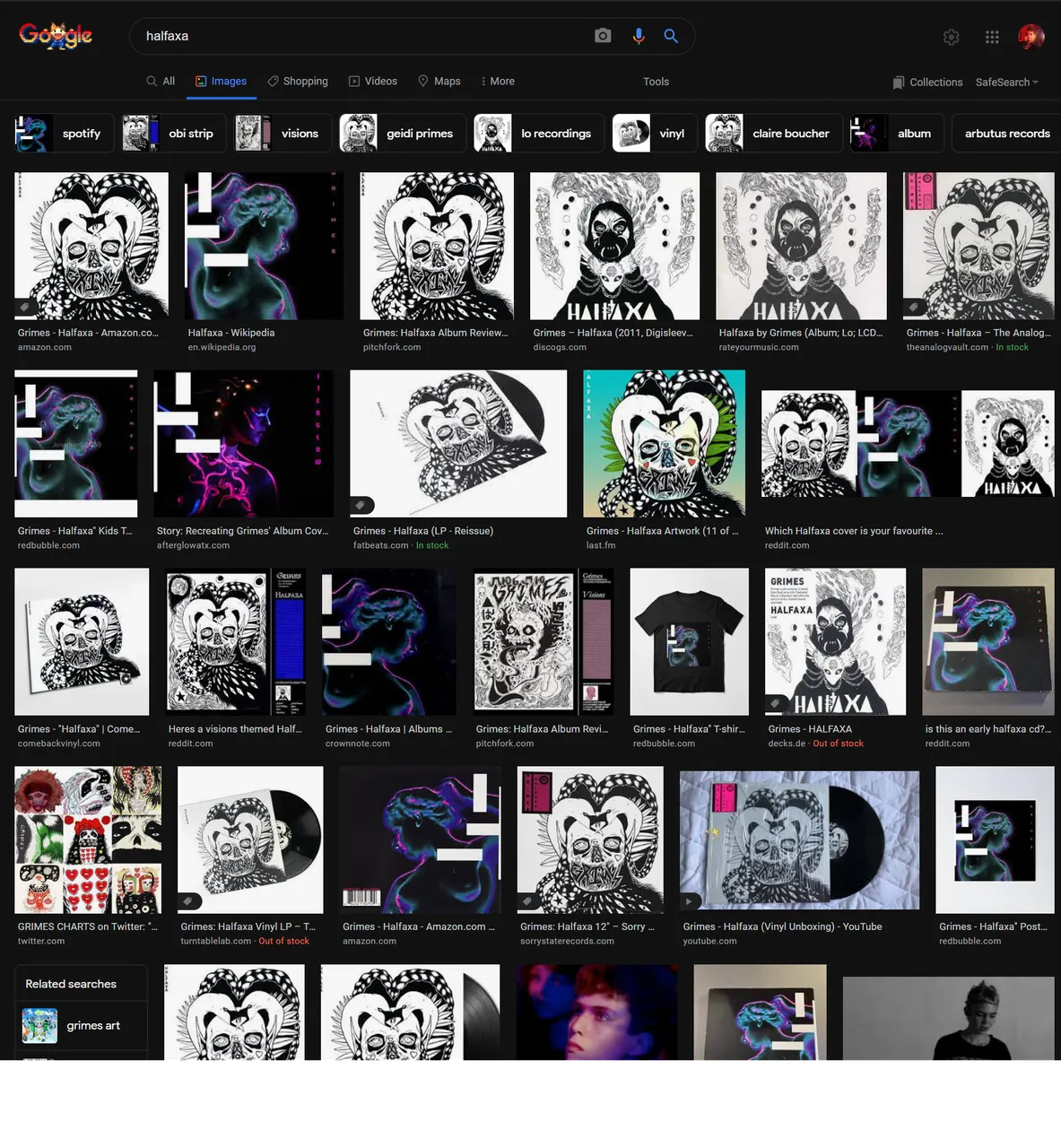Open the pitchfork Visions-themed Halfaxa review image
Viewport: 1061px width, 1148px height.
pyautogui.click(x=544, y=641)
